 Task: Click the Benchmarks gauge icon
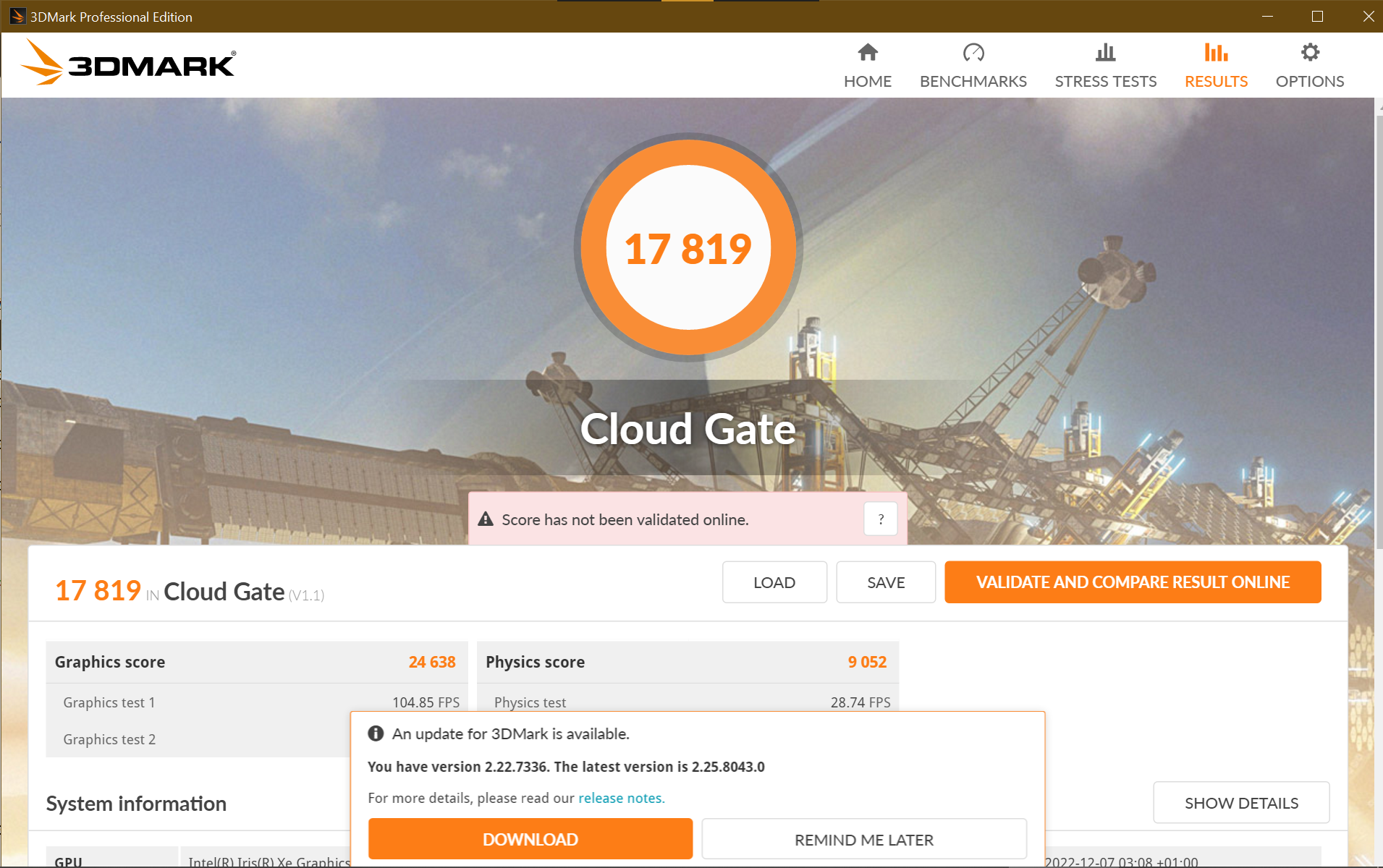coord(973,52)
